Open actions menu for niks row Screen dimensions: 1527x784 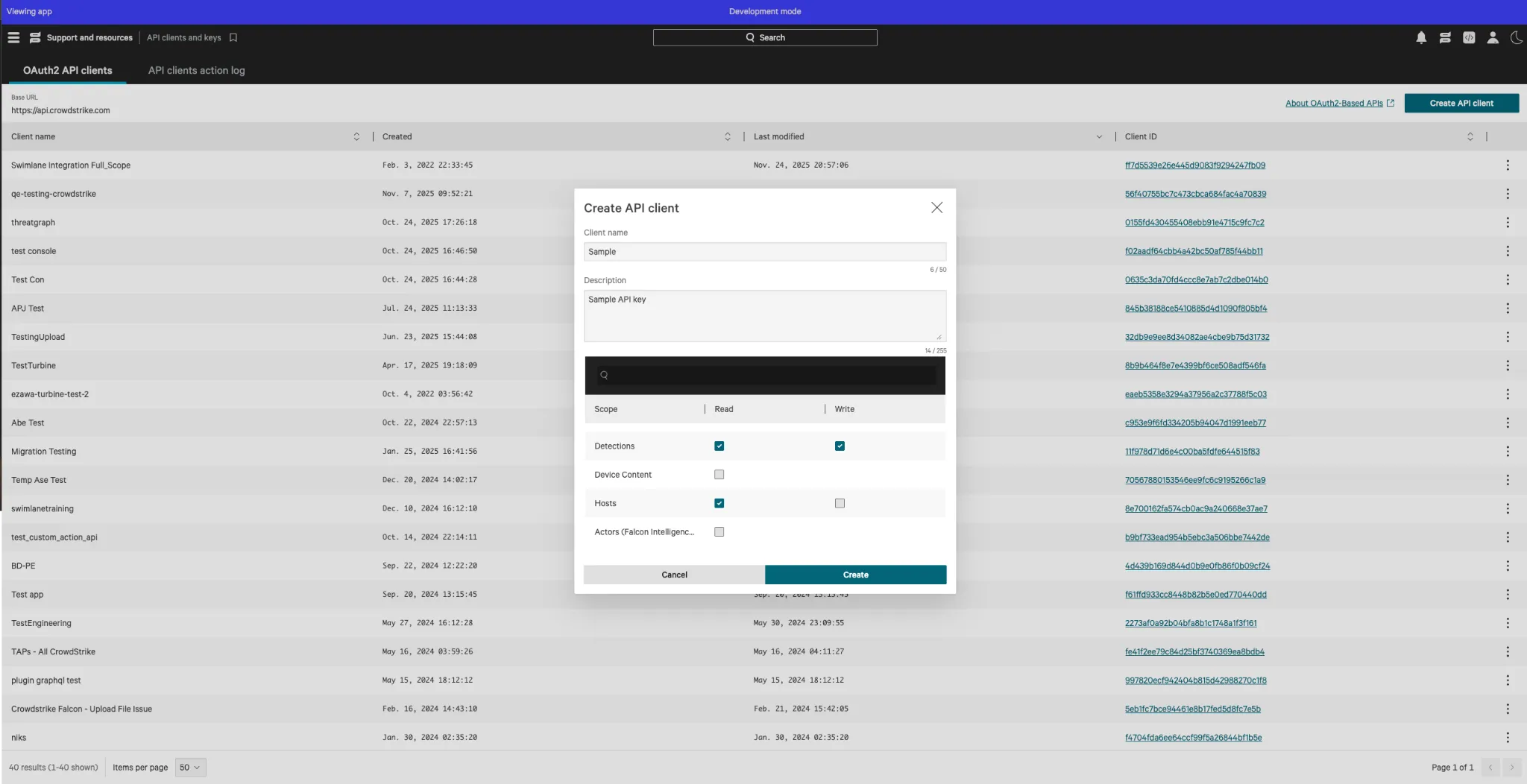click(1507, 737)
